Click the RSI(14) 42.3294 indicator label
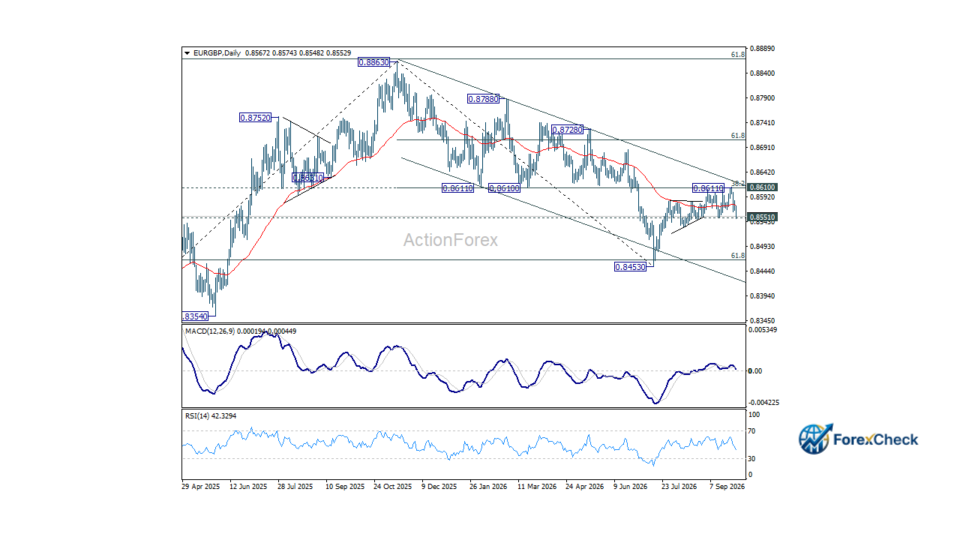960x540 pixels. point(211,416)
